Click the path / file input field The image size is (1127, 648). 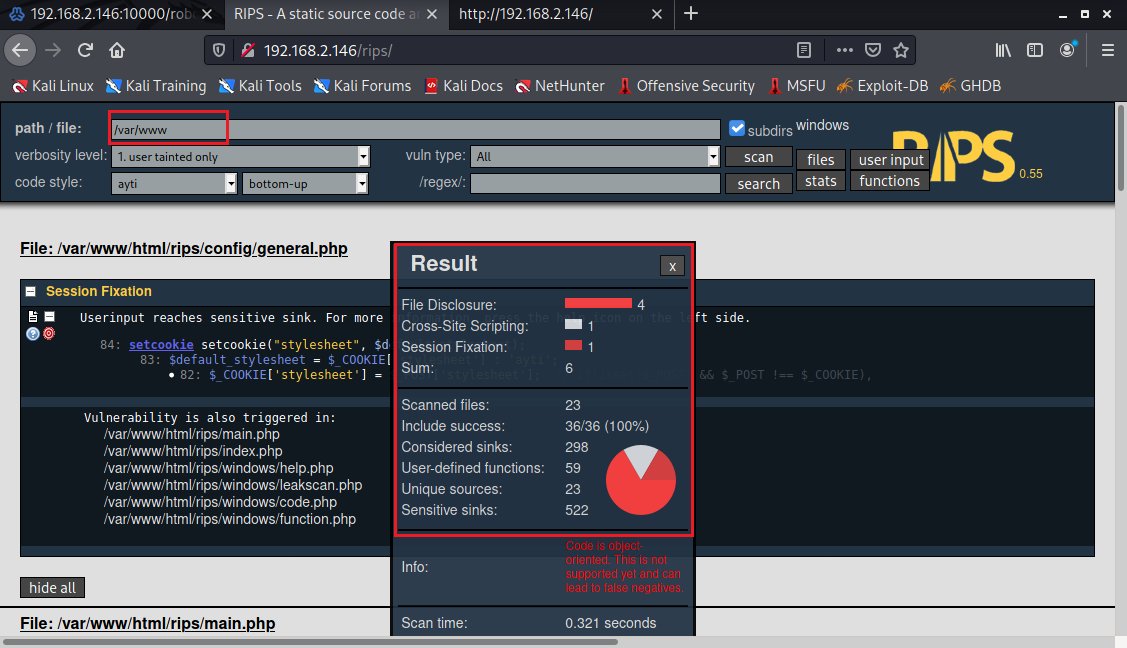point(415,129)
